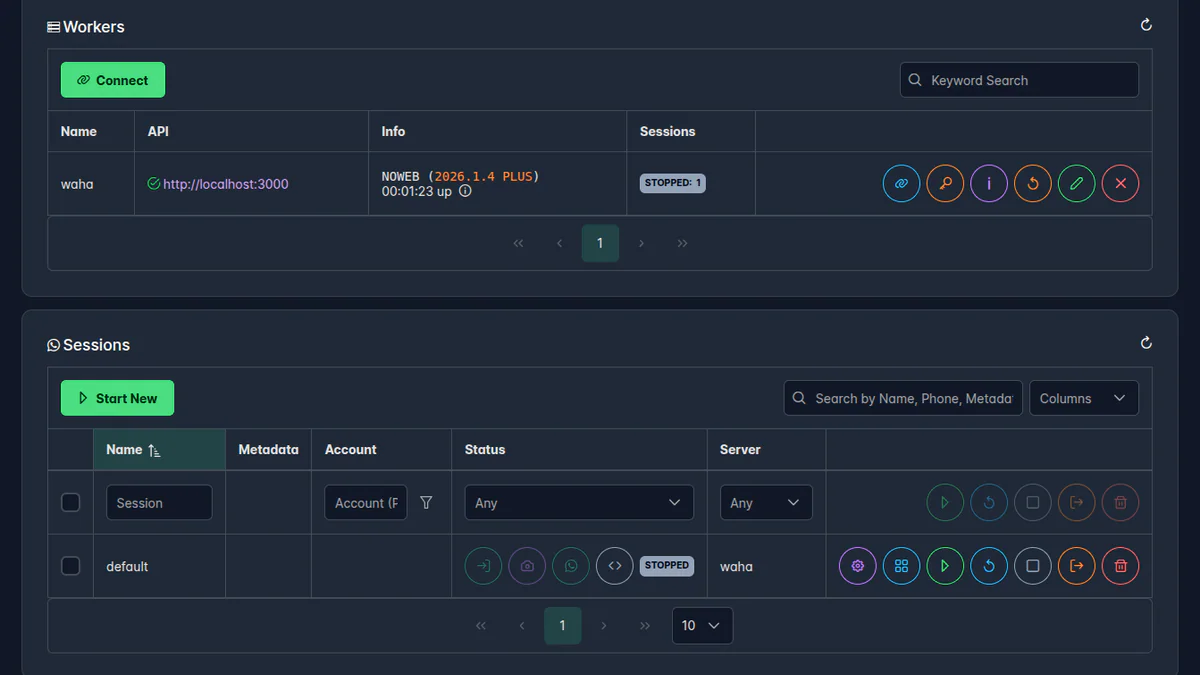The width and height of the screenshot is (1200, 675).
Task: Select the checkbox on the default session row
Action: (70, 565)
